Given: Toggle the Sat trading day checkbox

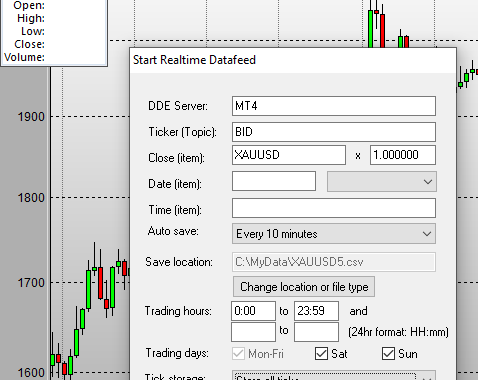Looking at the screenshot, I should (321, 354).
